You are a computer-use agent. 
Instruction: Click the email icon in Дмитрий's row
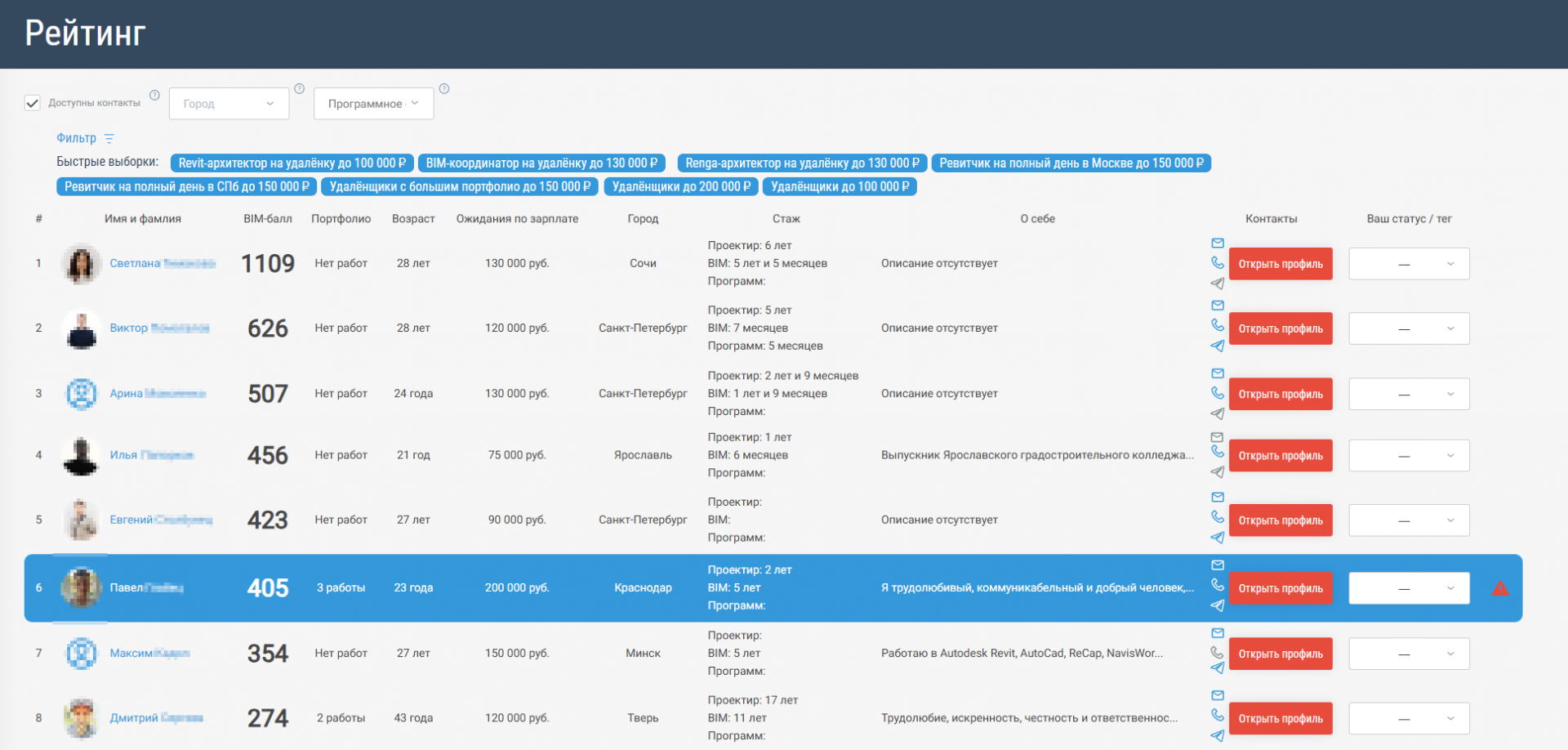click(x=1217, y=695)
